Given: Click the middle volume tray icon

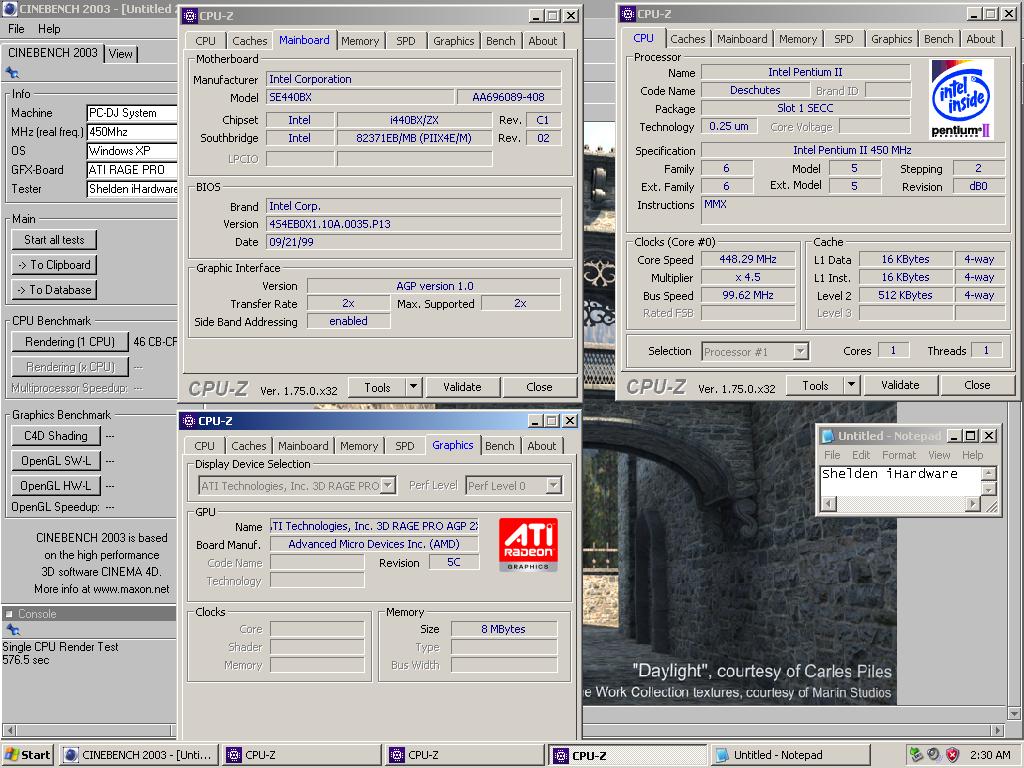Looking at the screenshot, I should tap(934, 755).
